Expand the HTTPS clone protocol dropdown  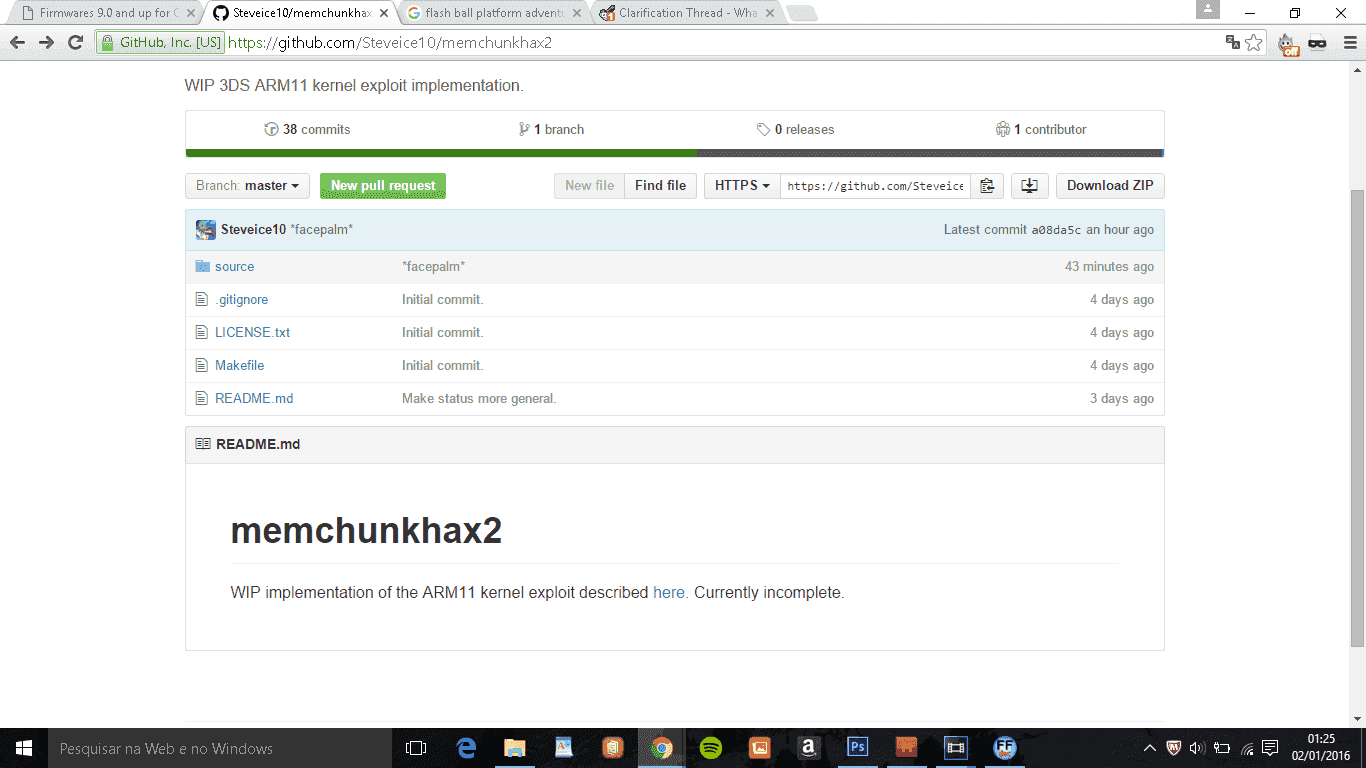[x=742, y=186]
